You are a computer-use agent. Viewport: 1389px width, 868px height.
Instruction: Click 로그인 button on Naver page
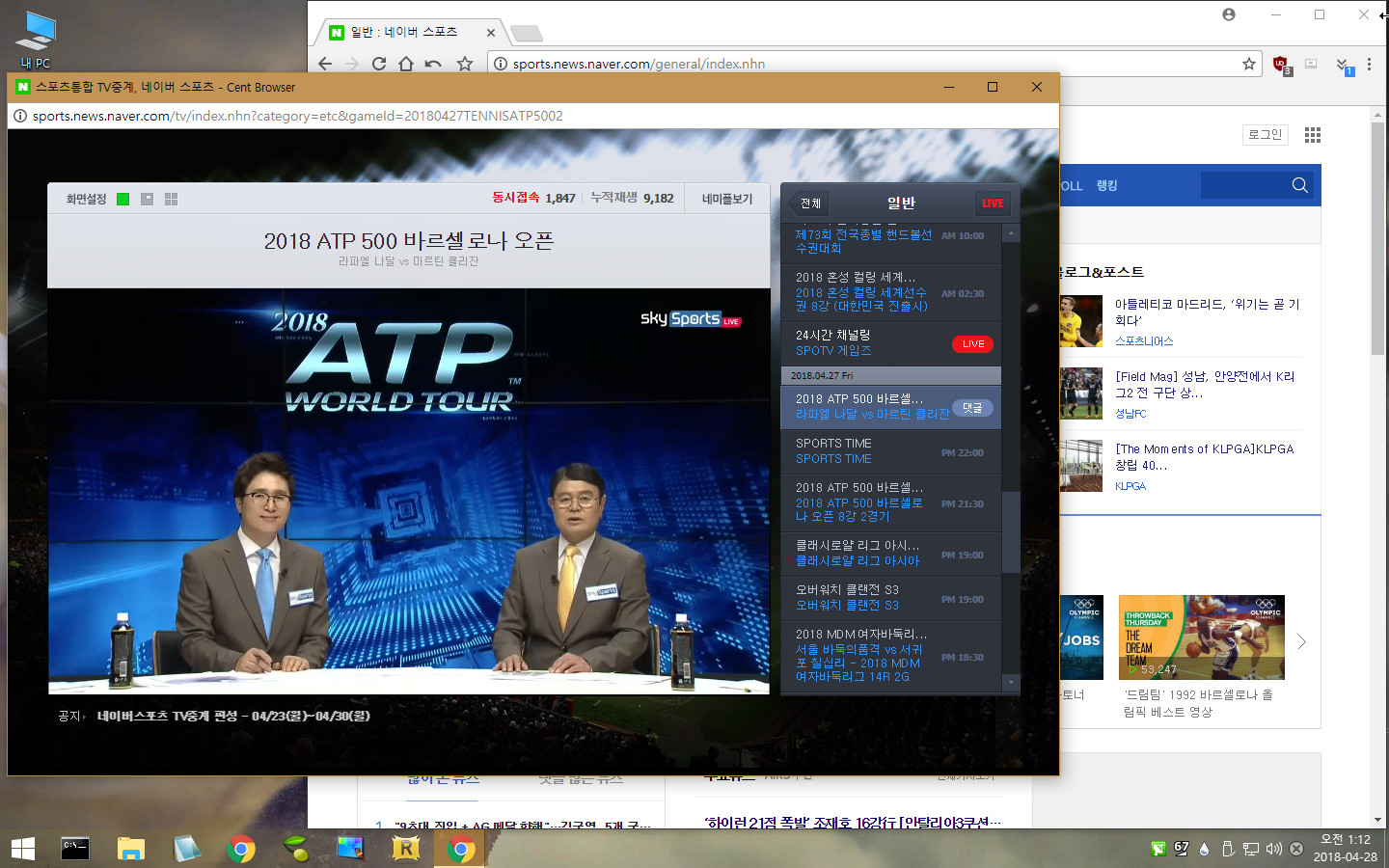(1265, 135)
